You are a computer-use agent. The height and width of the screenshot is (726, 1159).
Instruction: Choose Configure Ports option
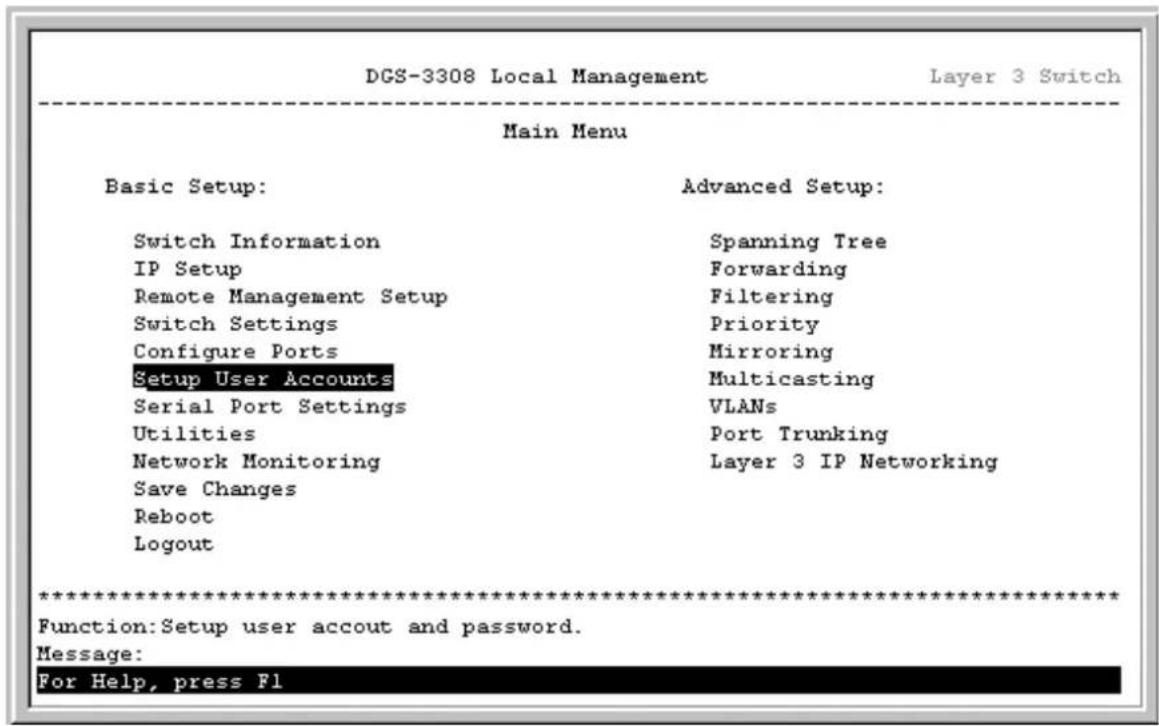pos(236,351)
